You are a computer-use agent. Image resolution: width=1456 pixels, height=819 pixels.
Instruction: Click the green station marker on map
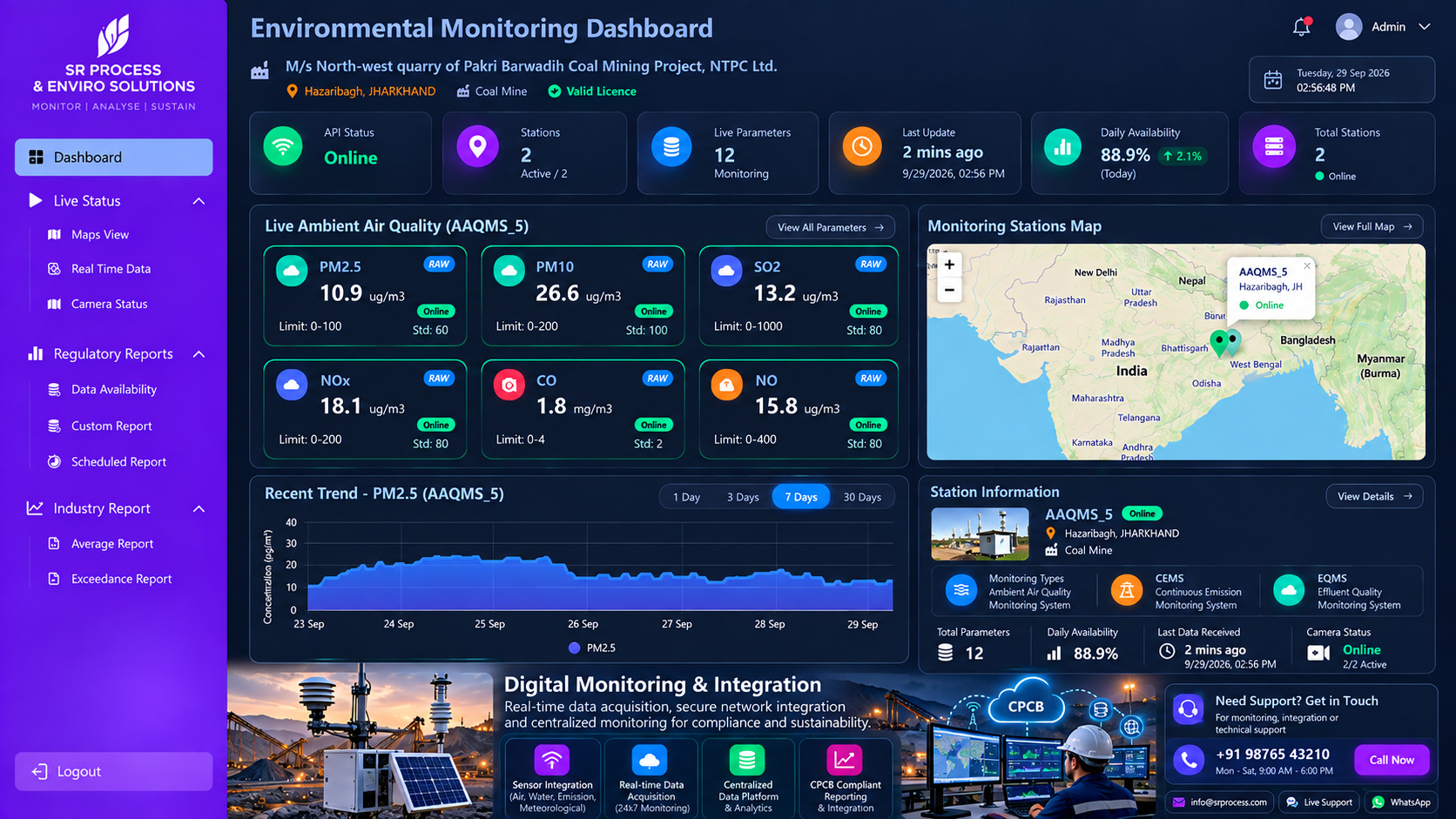[1219, 342]
